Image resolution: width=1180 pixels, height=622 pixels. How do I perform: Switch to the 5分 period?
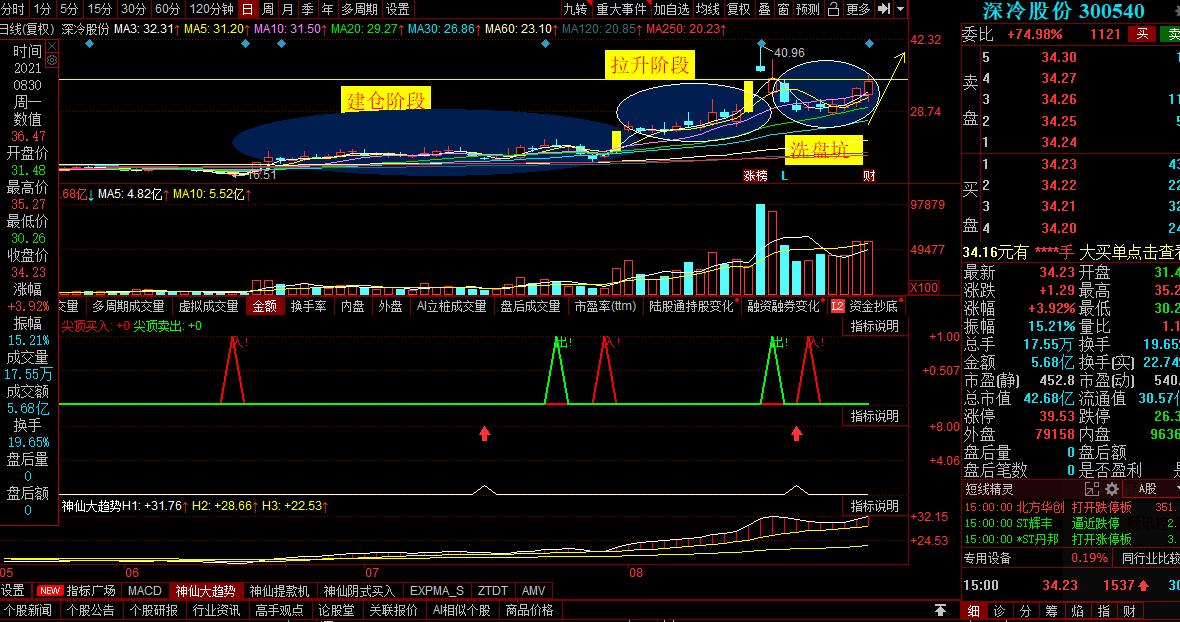pyautogui.click(x=68, y=9)
